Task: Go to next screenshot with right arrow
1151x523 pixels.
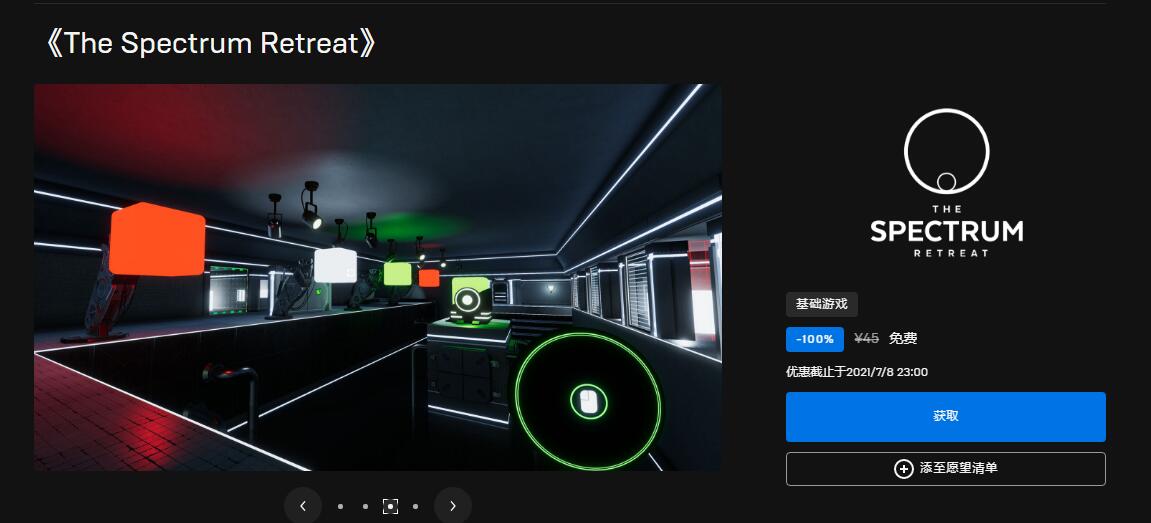Action: click(x=452, y=505)
